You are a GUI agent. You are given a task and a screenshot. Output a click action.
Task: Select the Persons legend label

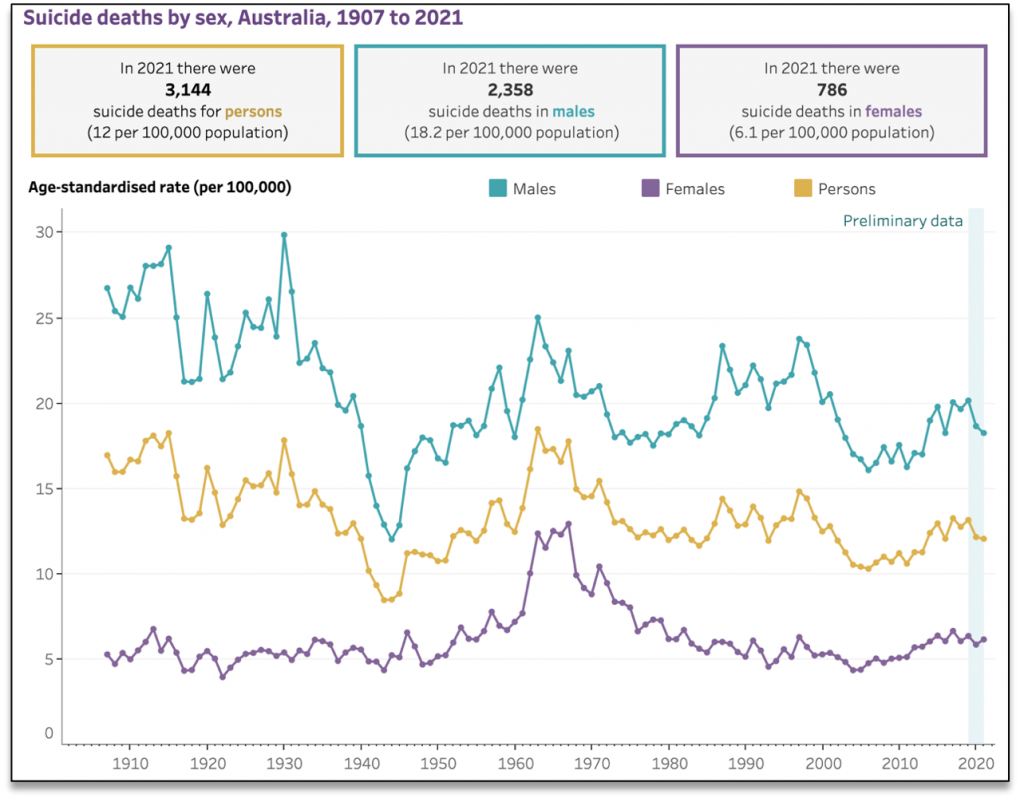846,189
